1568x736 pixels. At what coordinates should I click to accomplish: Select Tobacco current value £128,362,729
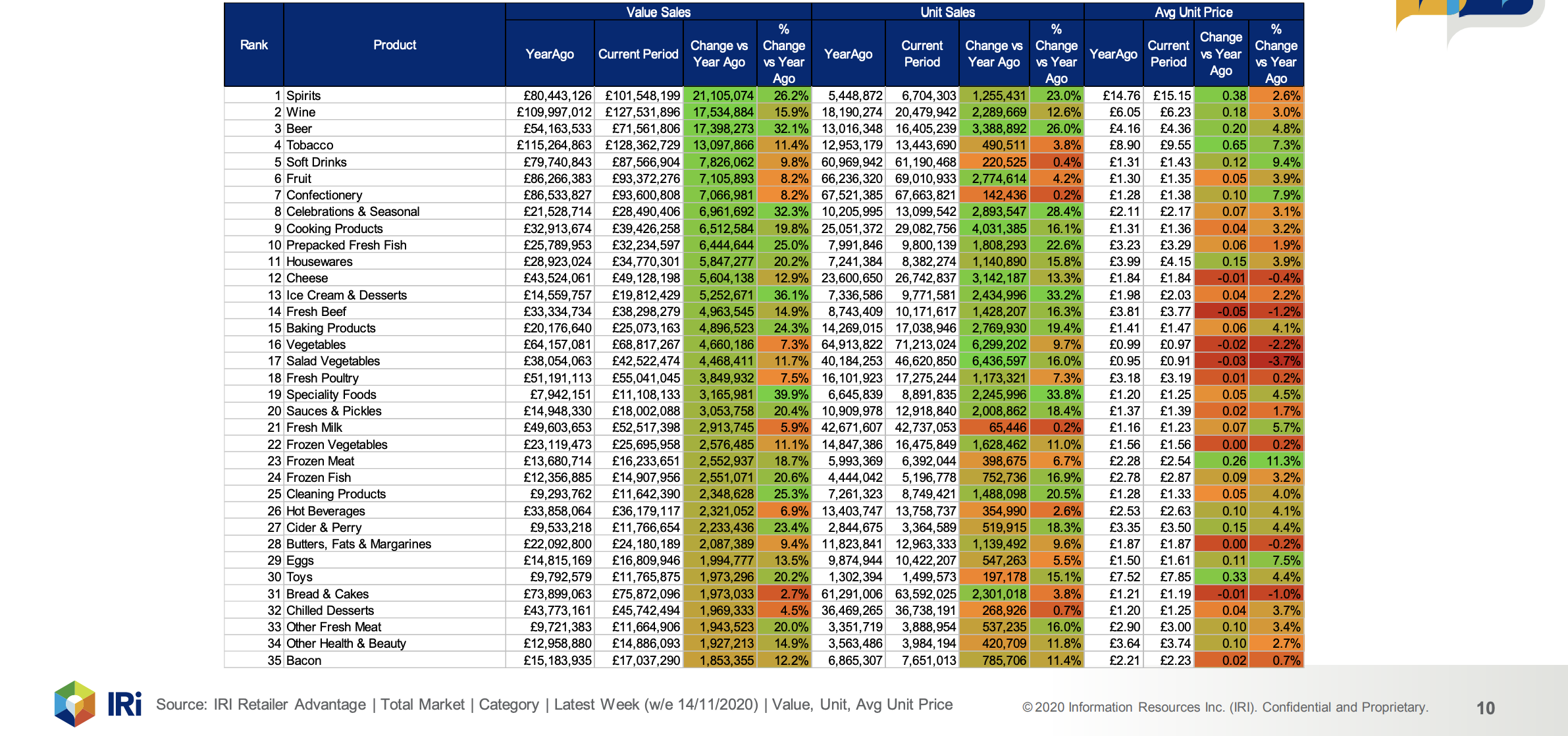[639, 145]
